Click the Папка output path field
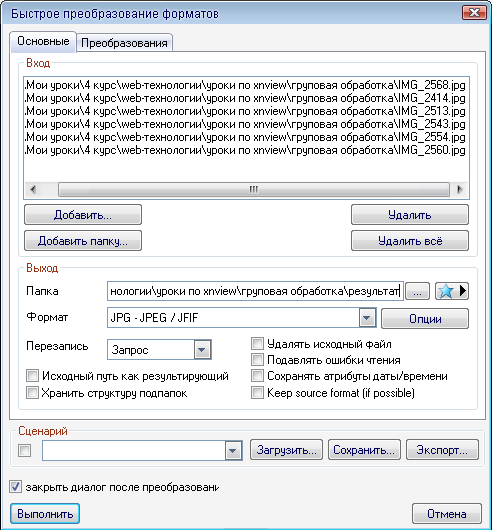Viewport: 492px width, 530px height. click(255, 291)
